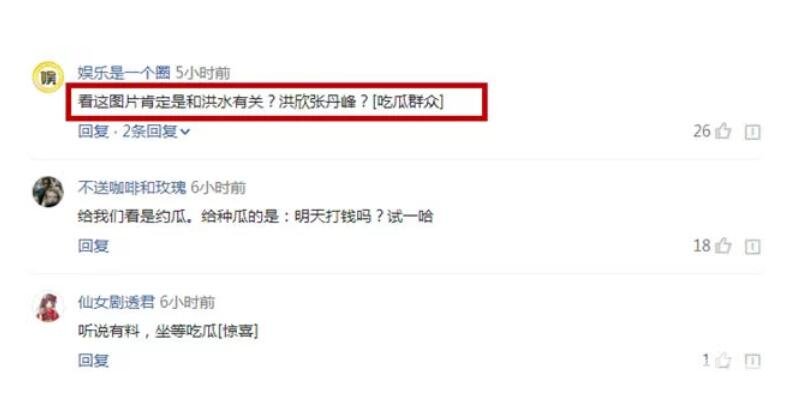Open the username 仙女剧透君 profile

[x=116, y=302]
